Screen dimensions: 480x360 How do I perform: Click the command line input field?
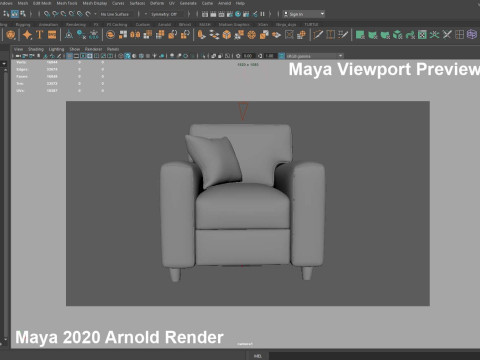tap(374, 356)
